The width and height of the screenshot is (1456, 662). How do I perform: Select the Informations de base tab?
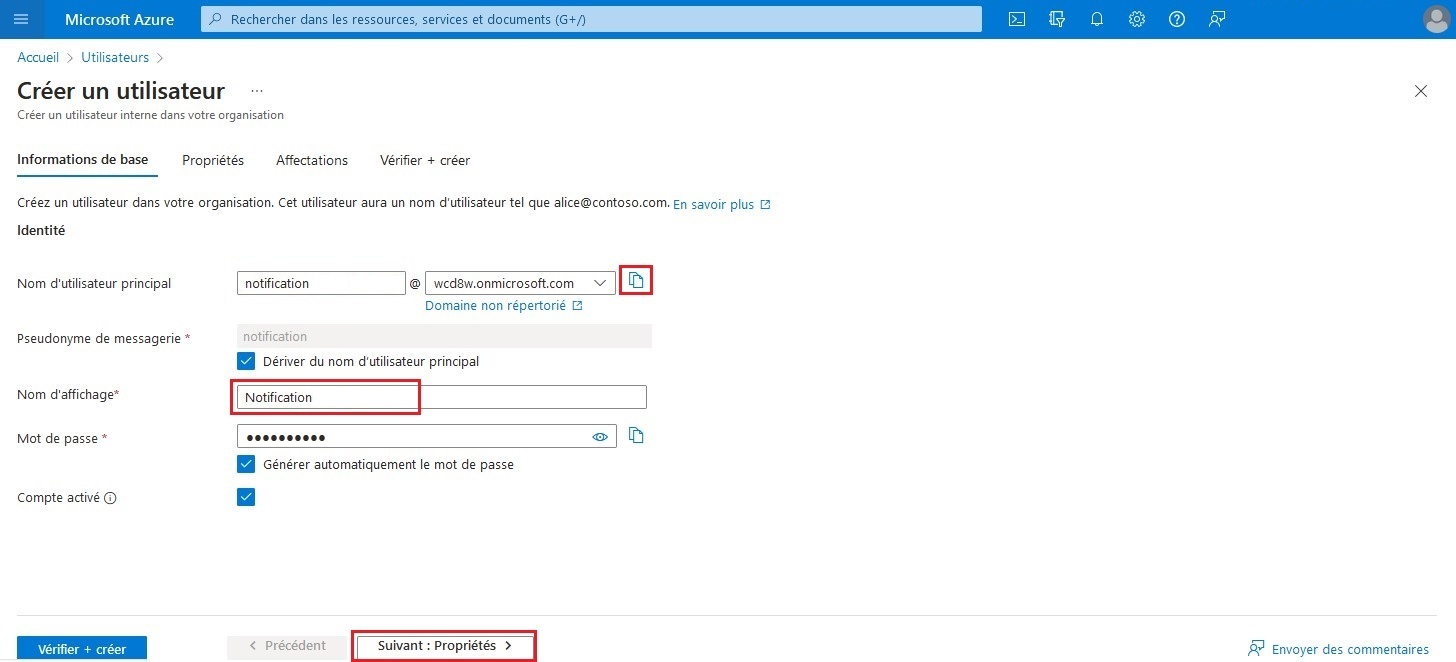coord(83,160)
